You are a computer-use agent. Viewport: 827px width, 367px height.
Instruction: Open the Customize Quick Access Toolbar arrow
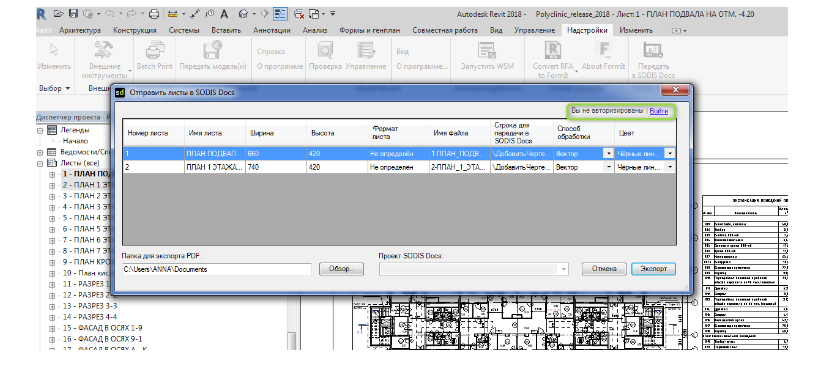(332, 14)
